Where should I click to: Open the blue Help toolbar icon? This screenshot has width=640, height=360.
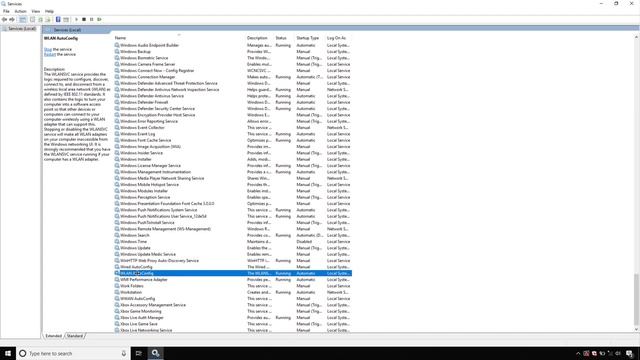pyautogui.click(x=58, y=20)
